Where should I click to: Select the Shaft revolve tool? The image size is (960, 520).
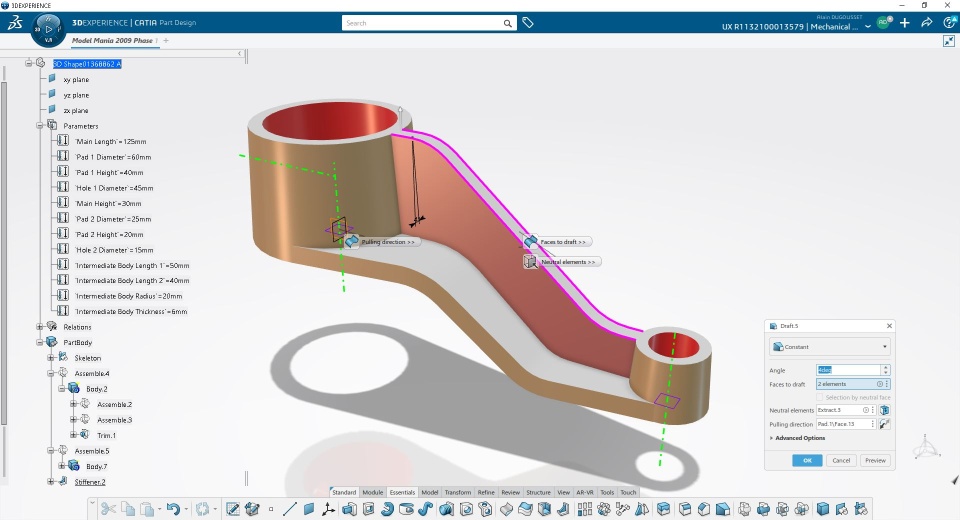click(388, 509)
